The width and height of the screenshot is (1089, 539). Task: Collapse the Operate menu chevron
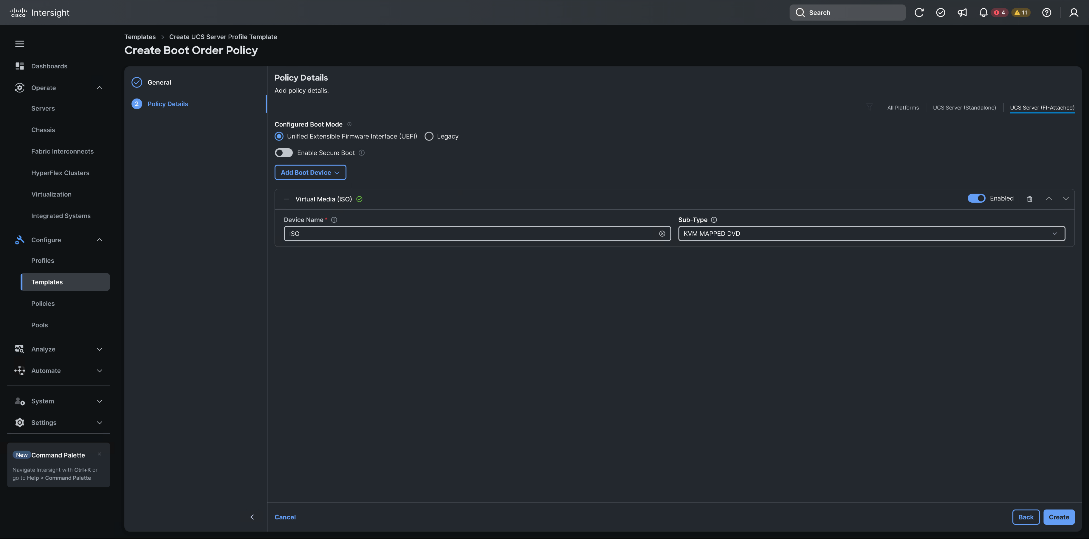click(x=99, y=88)
